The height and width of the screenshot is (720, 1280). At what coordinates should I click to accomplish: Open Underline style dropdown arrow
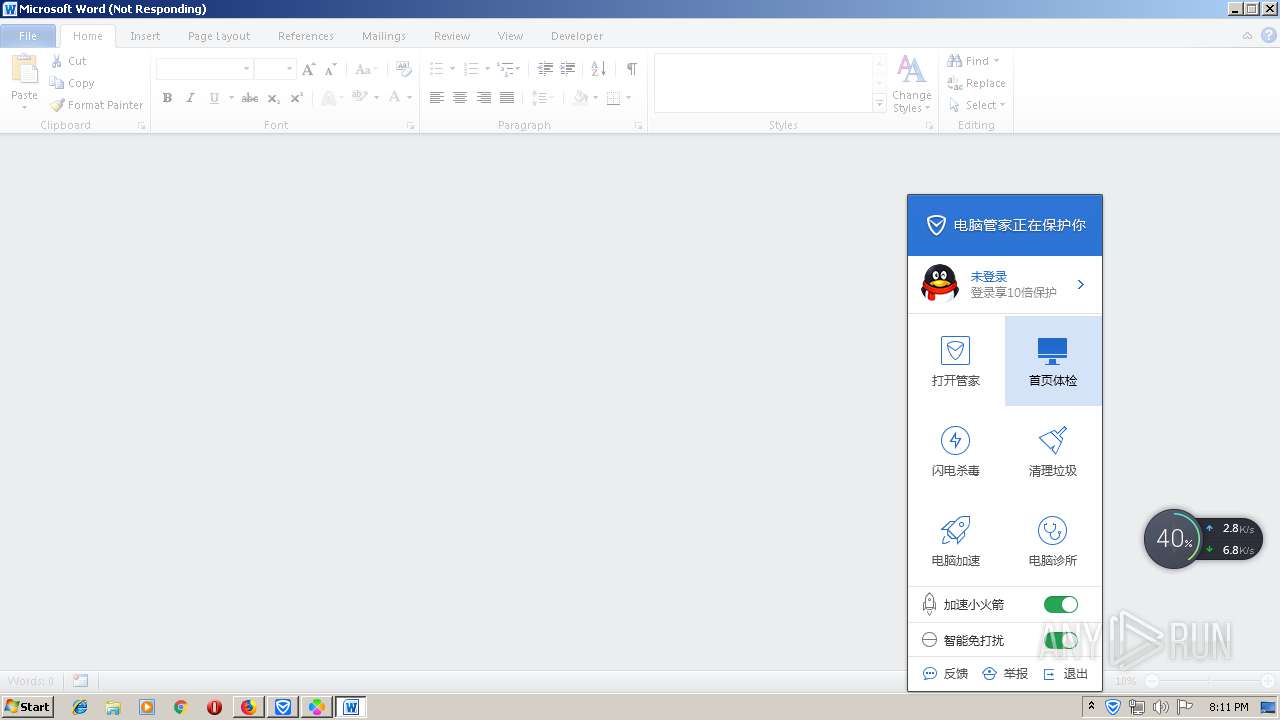click(x=231, y=98)
